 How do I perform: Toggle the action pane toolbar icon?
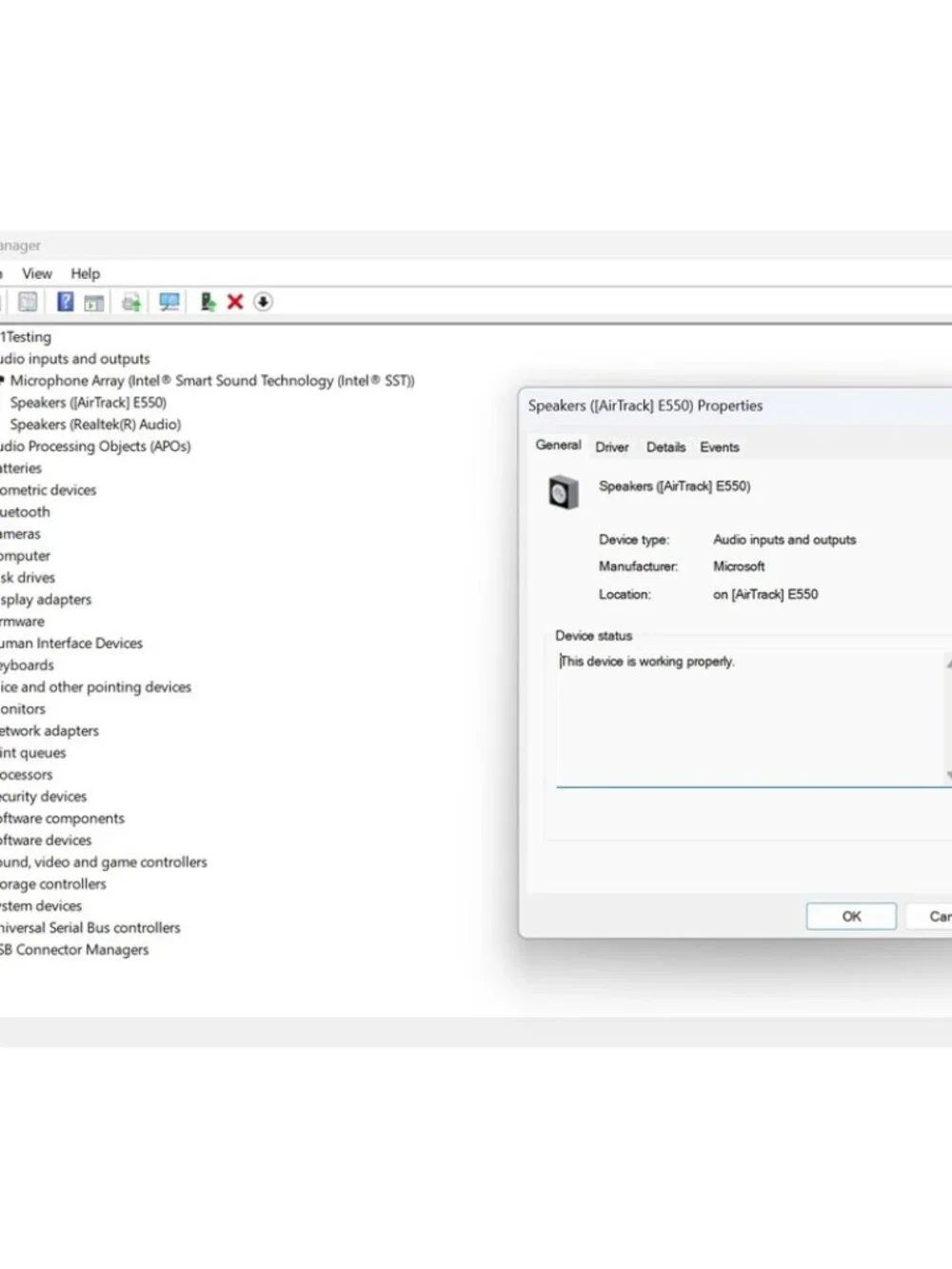pos(93,303)
